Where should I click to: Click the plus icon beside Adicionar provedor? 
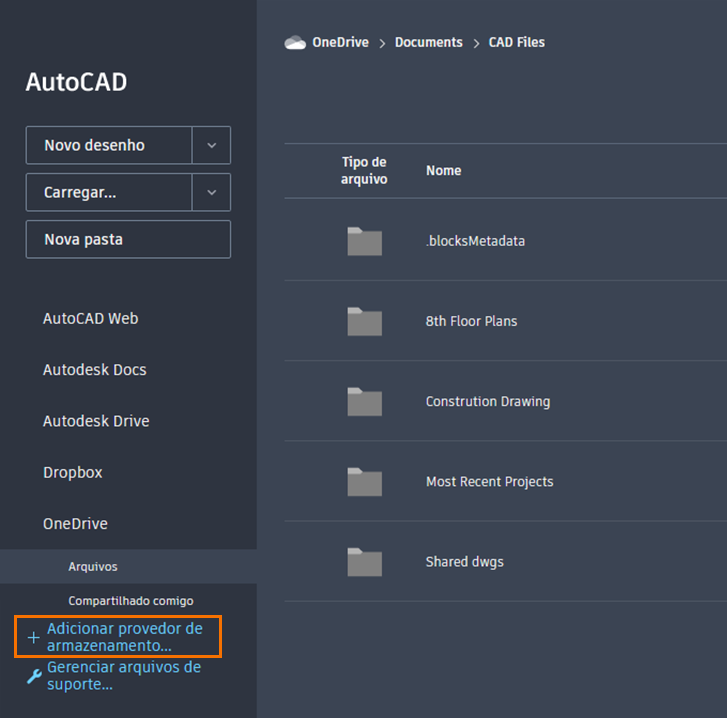(33, 637)
